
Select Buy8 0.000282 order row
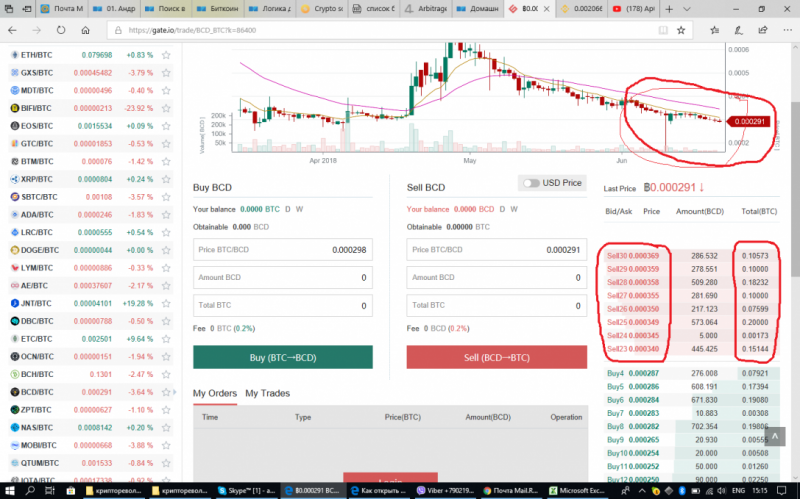pyautogui.click(x=691, y=427)
